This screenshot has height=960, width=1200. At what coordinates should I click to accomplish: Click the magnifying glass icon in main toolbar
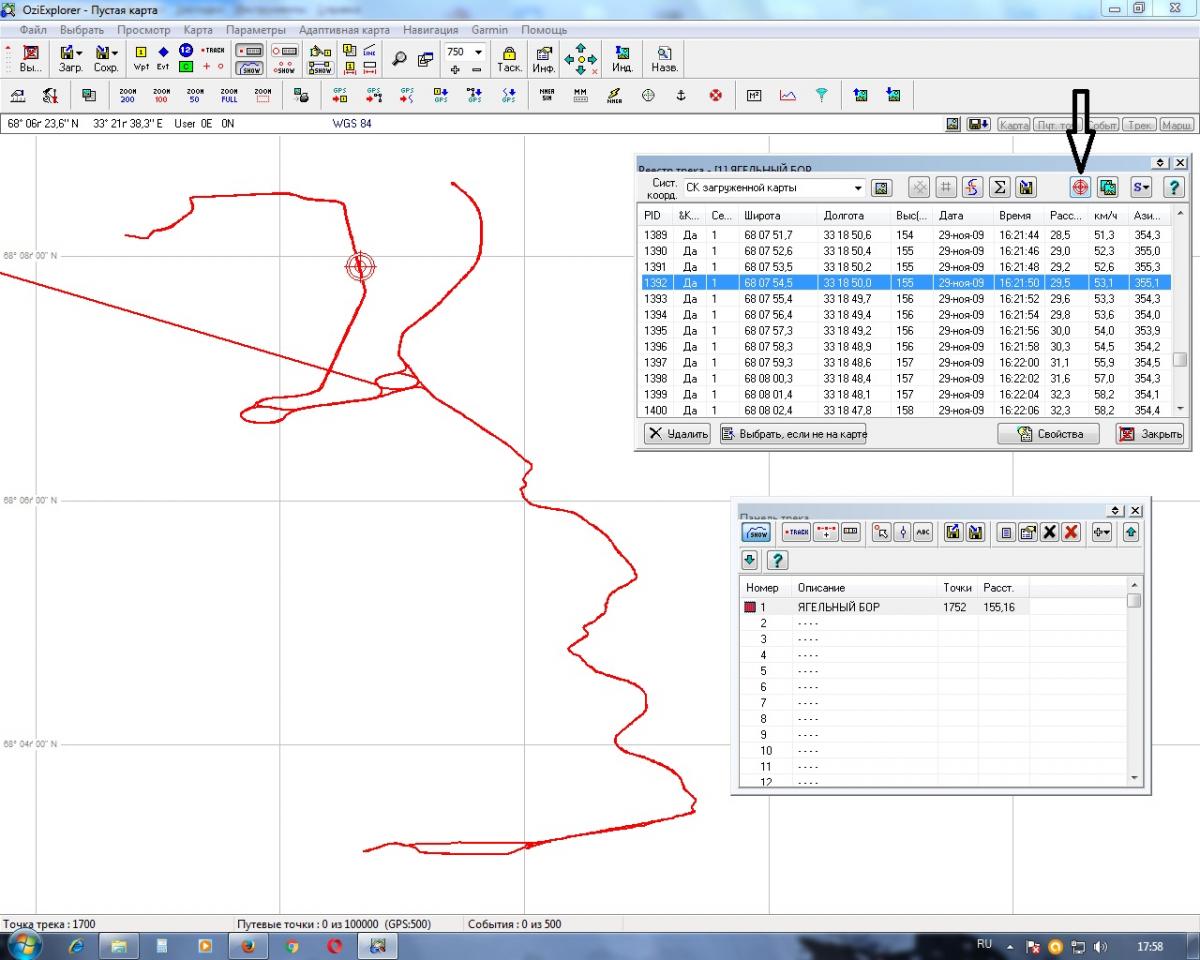(x=399, y=58)
